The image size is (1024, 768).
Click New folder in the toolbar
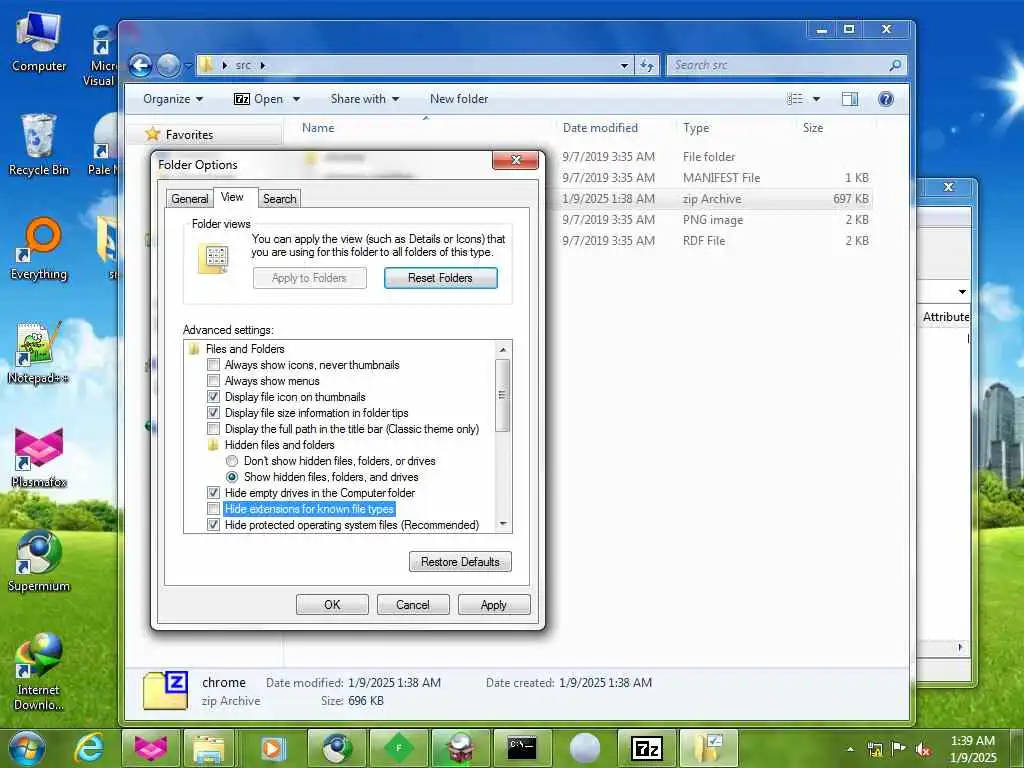tap(458, 99)
